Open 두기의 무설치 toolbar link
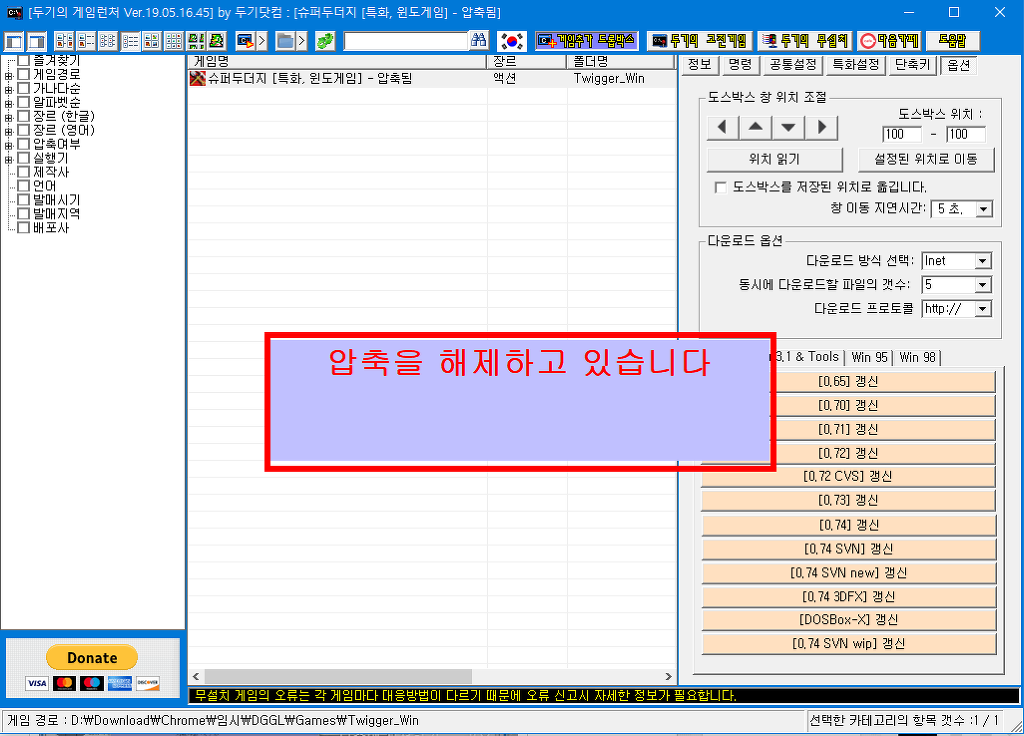The height and width of the screenshot is (736, 1024). pyautogui.click(x=805, y=41)
